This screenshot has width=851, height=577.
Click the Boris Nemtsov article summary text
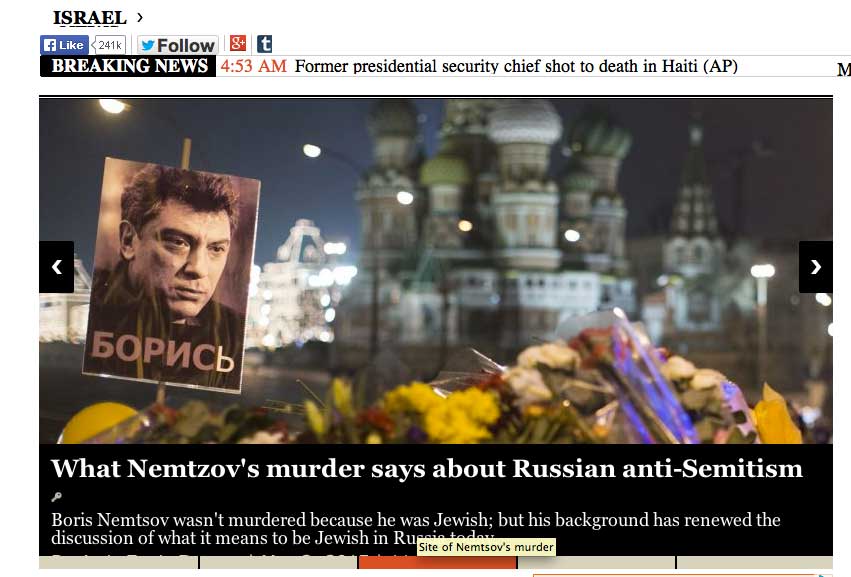pyautogui.click(x=416, y=529)
